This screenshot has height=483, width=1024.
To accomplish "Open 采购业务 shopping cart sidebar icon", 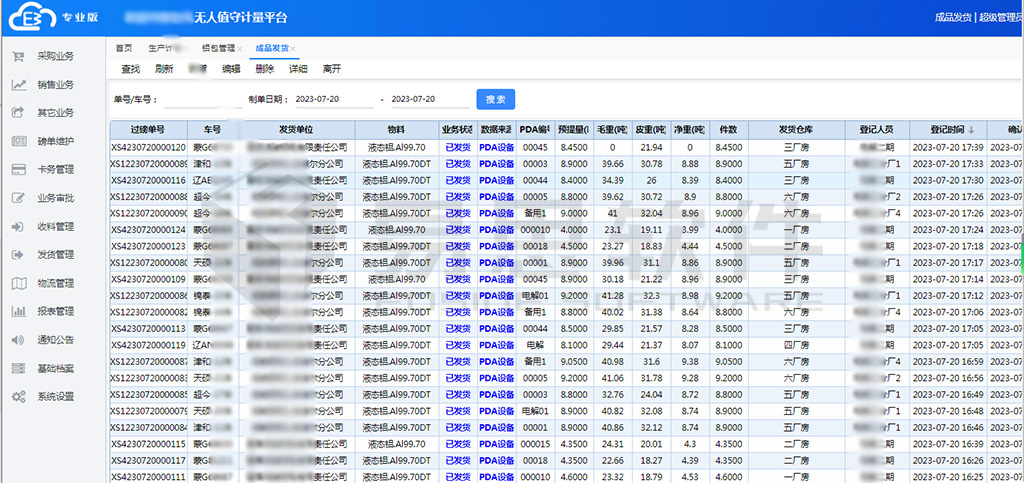I will (x=18, y=57).
